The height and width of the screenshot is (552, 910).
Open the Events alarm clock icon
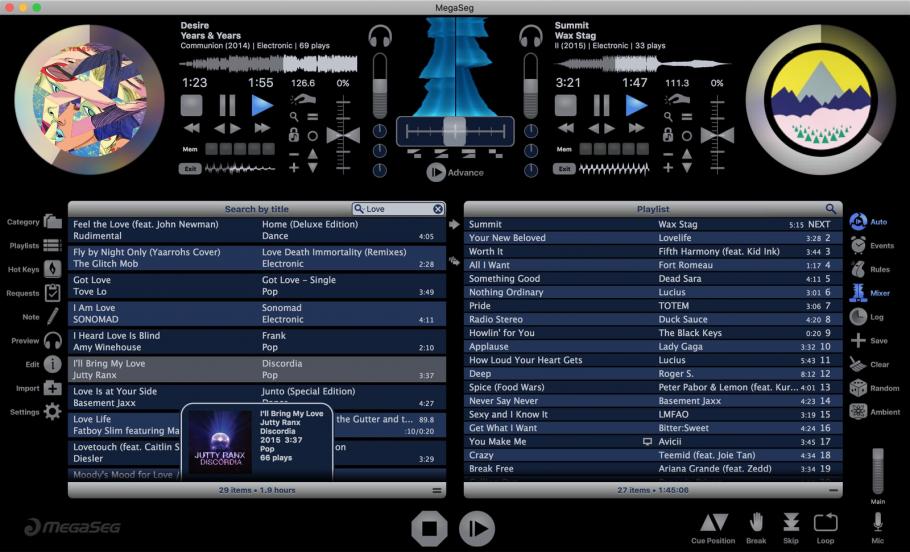(858, 245)
